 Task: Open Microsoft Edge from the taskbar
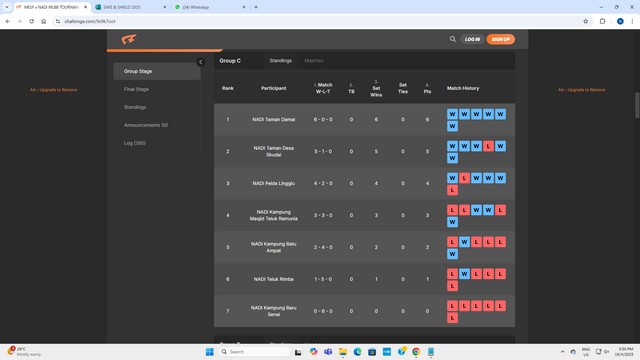[358, 352]
